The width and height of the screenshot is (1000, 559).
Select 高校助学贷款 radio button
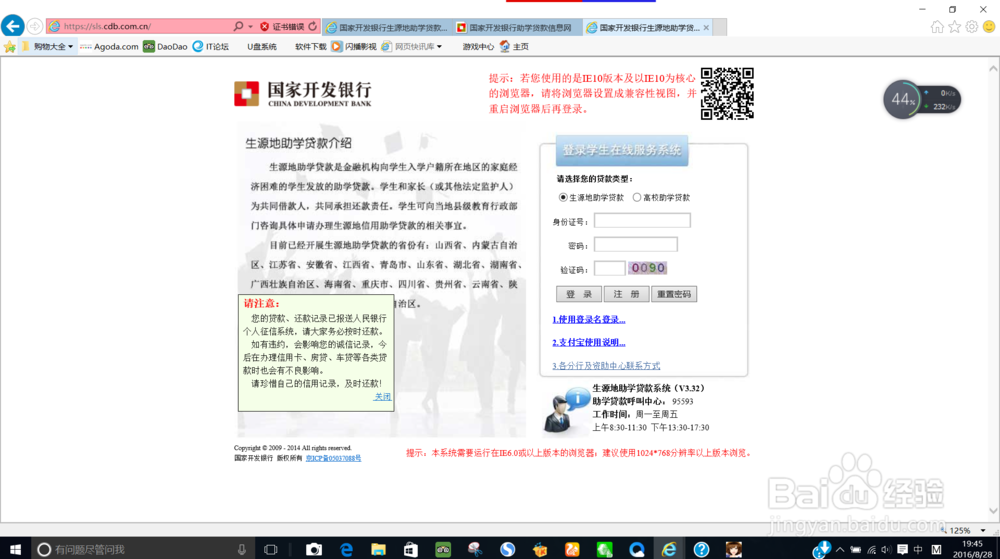click(636, 198)
